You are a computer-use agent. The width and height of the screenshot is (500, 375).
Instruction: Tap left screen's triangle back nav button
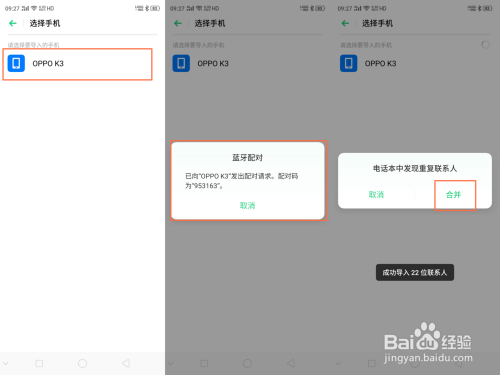[126, 363]
